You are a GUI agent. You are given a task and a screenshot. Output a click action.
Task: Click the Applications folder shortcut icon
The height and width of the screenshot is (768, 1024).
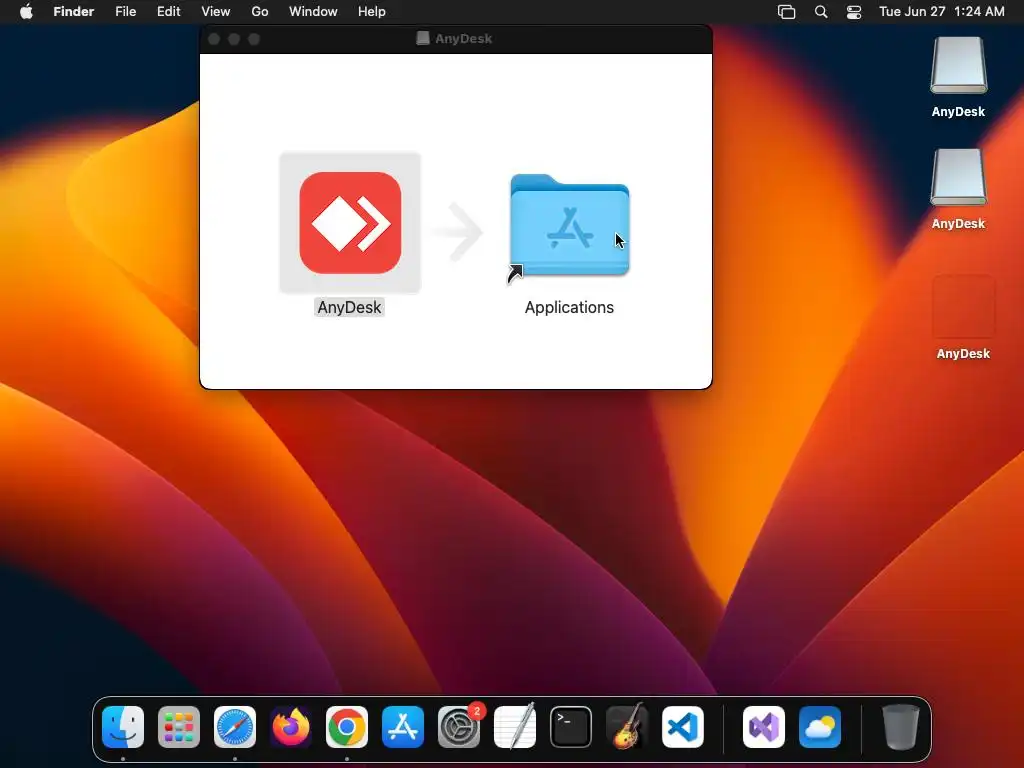coord(569,225)
